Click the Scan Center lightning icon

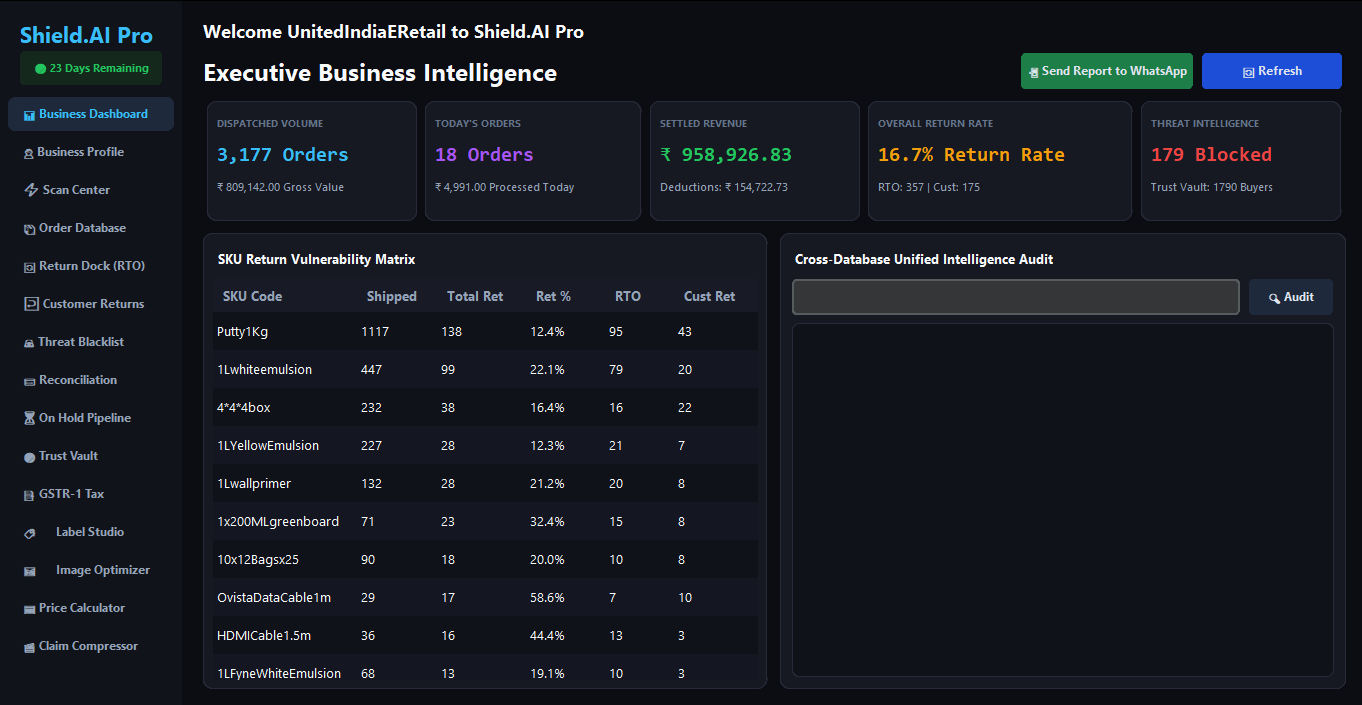(x=30, y=191)
